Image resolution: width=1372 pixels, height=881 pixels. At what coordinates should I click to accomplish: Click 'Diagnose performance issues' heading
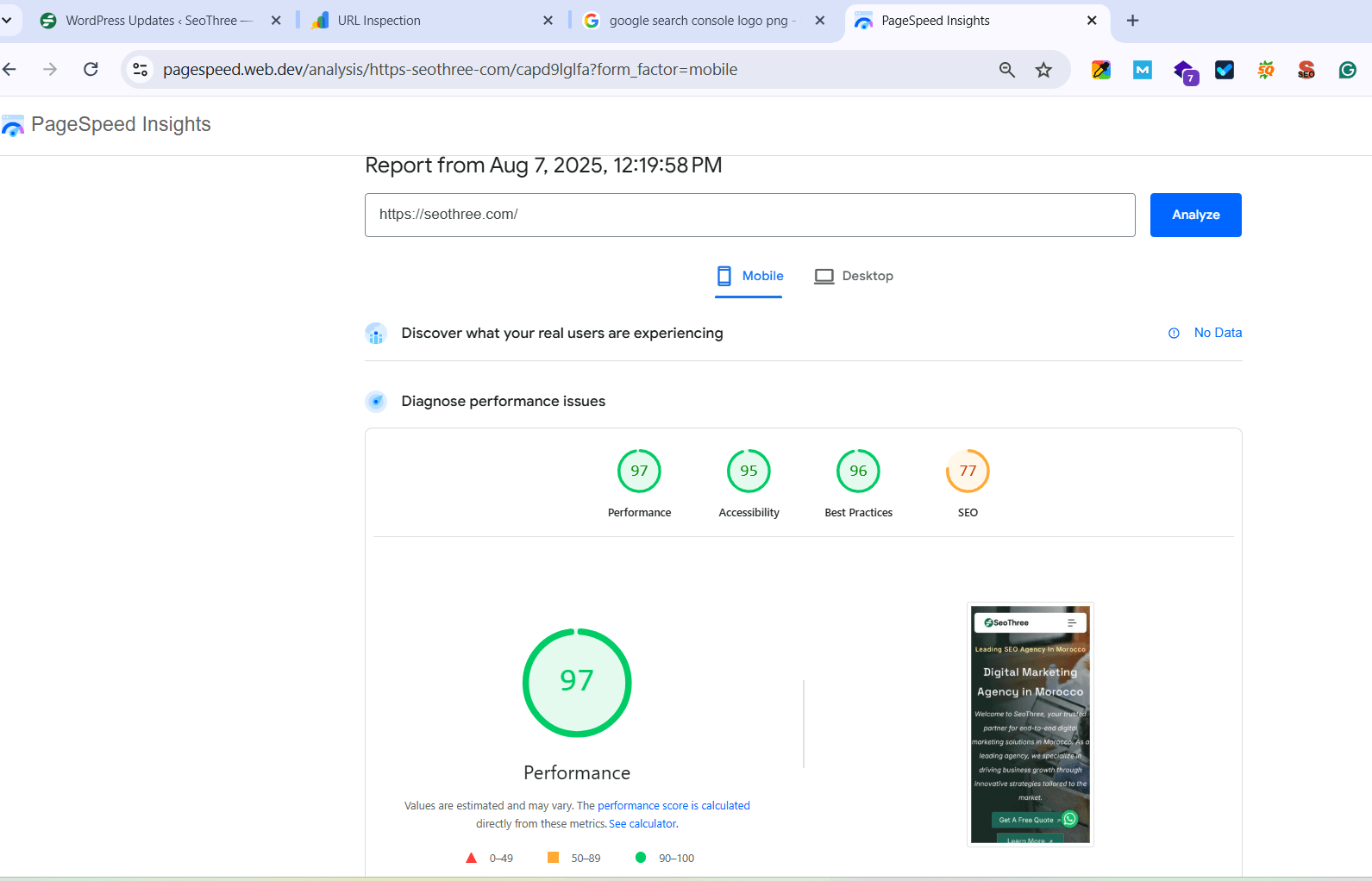click(x=504, y=402)
